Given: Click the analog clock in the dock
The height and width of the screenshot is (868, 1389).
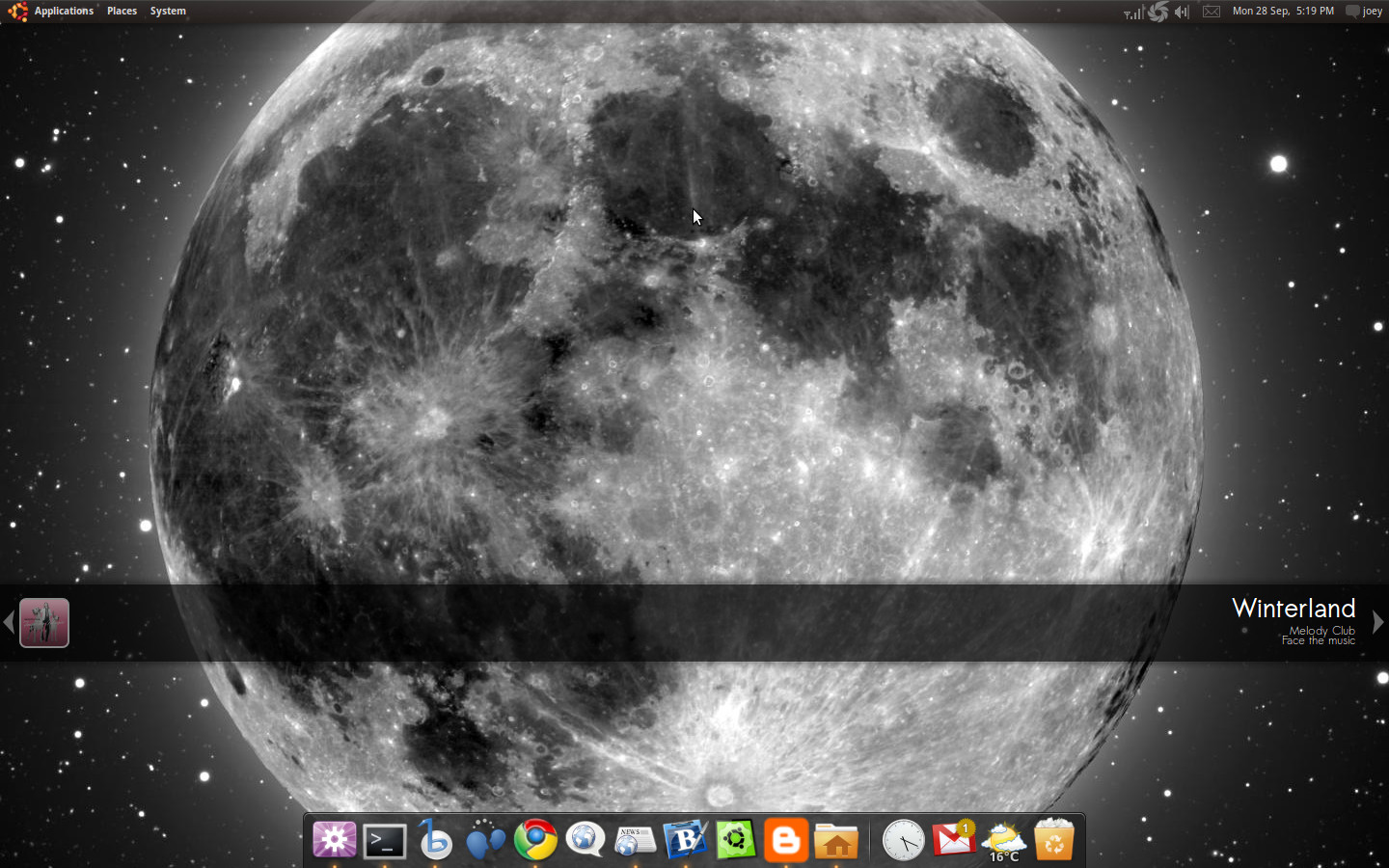Looking at the screenshot, I should (902, 841).
